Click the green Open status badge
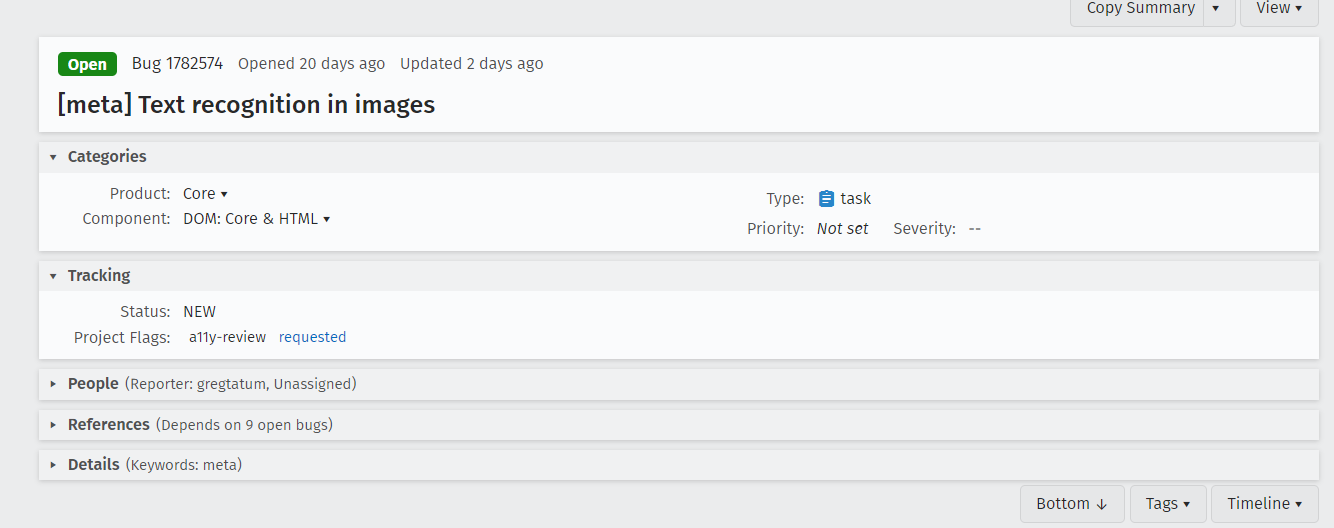 (87, 64)
